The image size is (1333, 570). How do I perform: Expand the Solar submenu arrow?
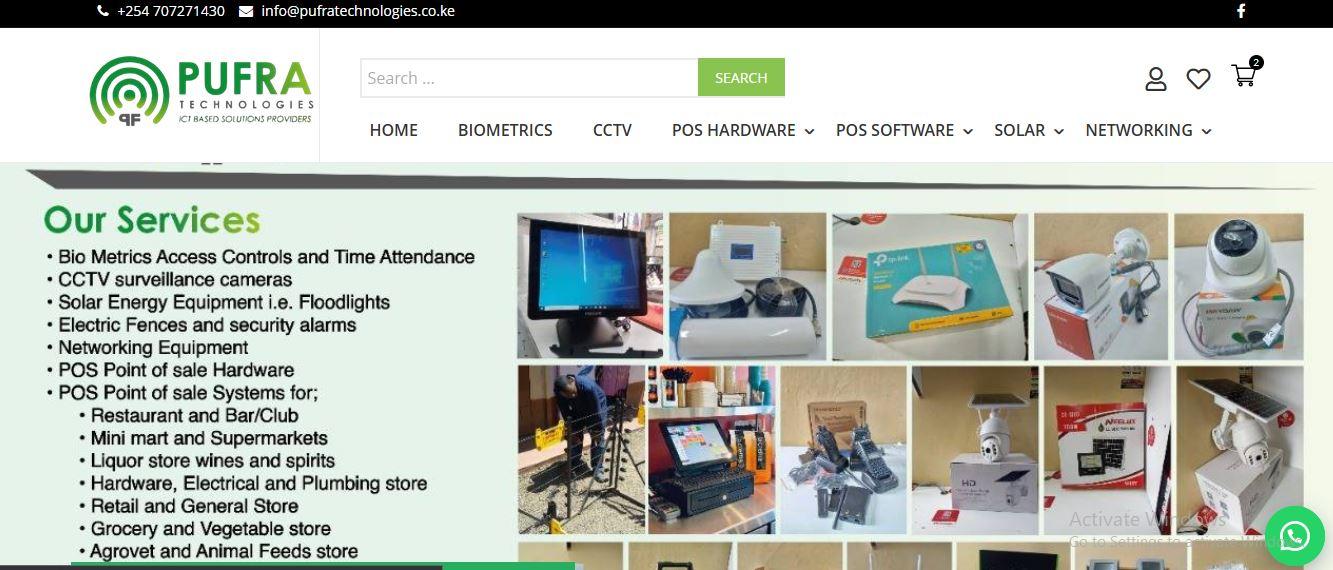tap(1059, 132)
